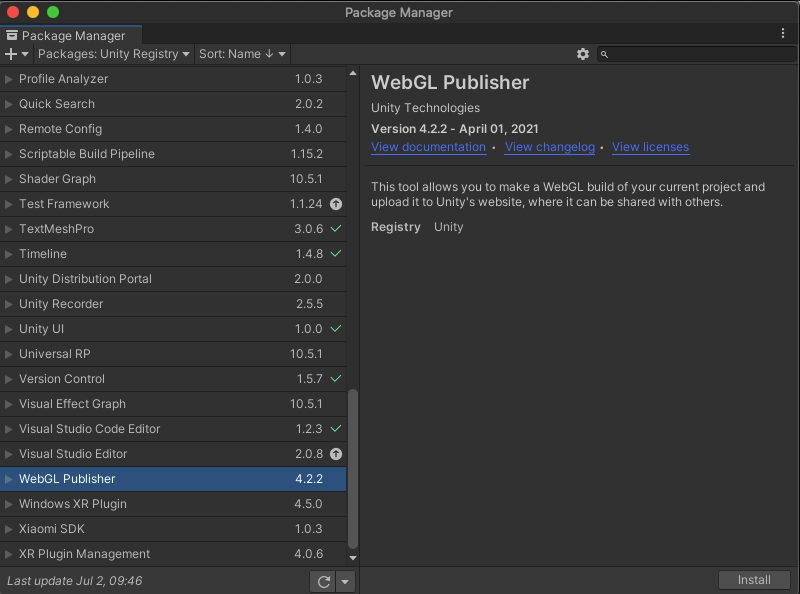Open the Sort: Name dropdown
Image resolution: width=800 pixels, height=594 pixels.
(242, 54)
